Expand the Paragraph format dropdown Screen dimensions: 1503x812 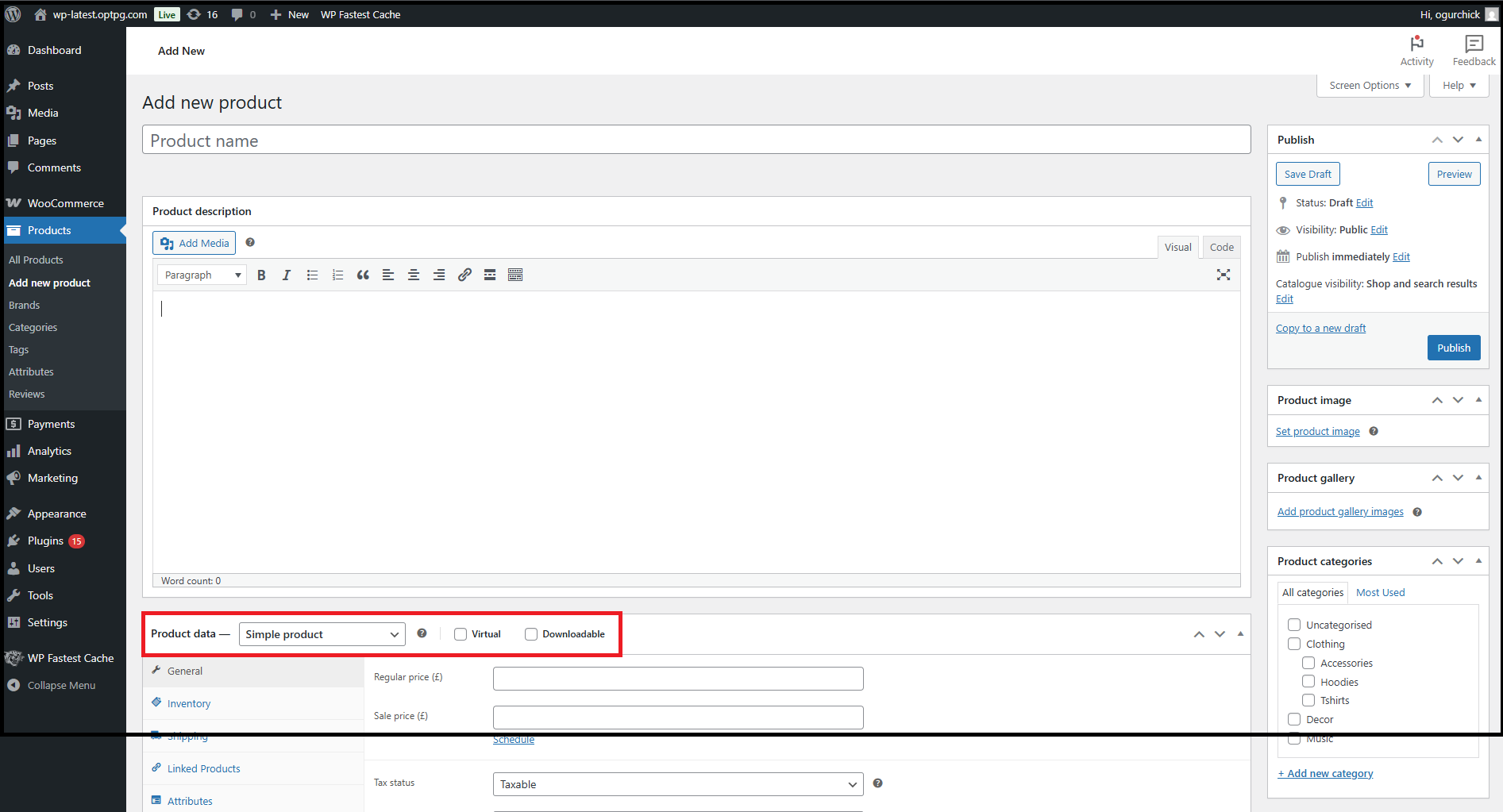coord(202,275)
